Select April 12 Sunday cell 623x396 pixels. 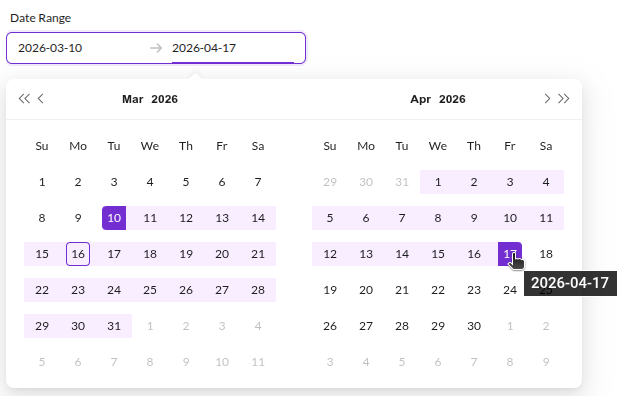pos(330,254)
